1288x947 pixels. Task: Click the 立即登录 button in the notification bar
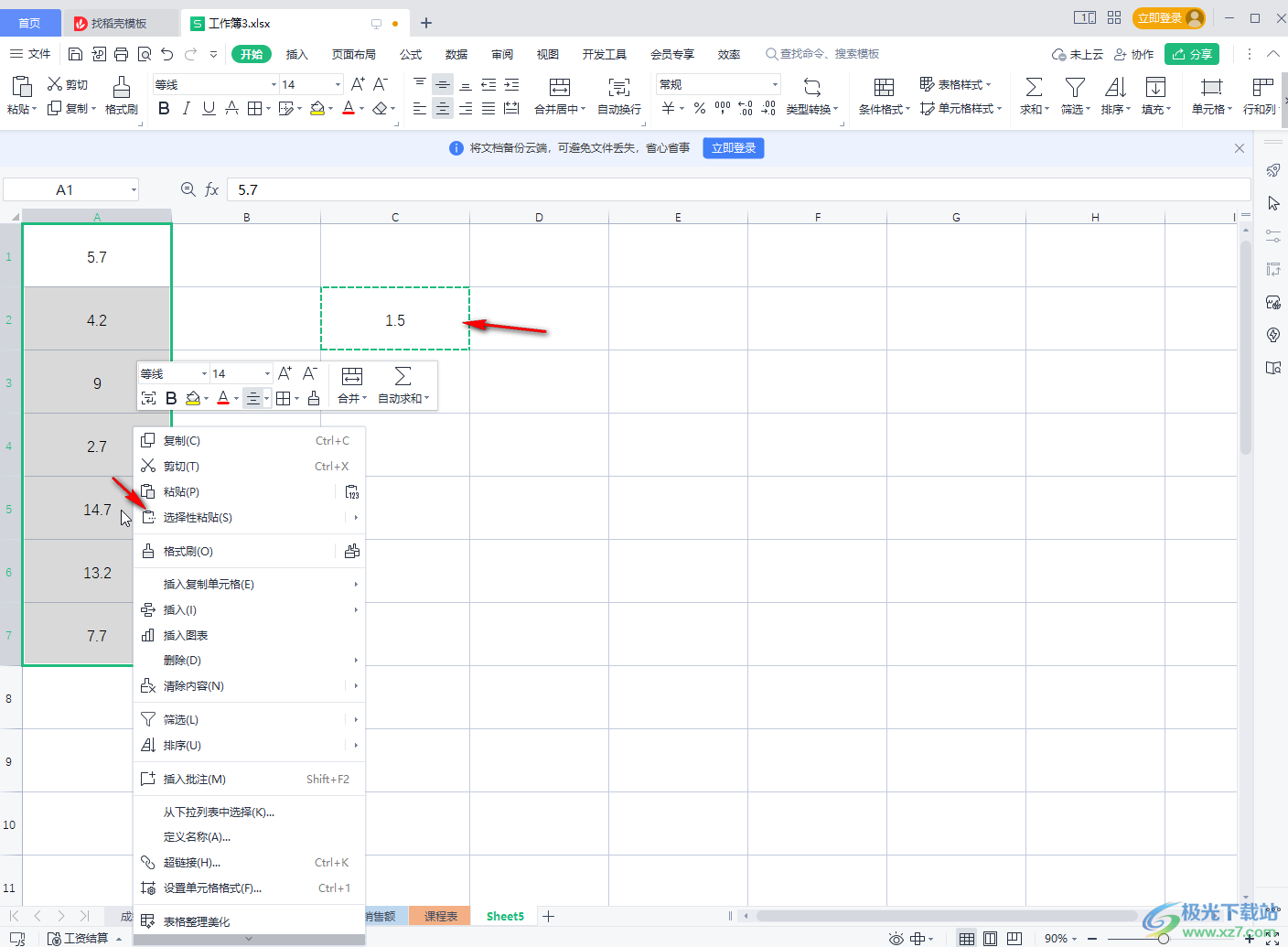click(734, 148)
